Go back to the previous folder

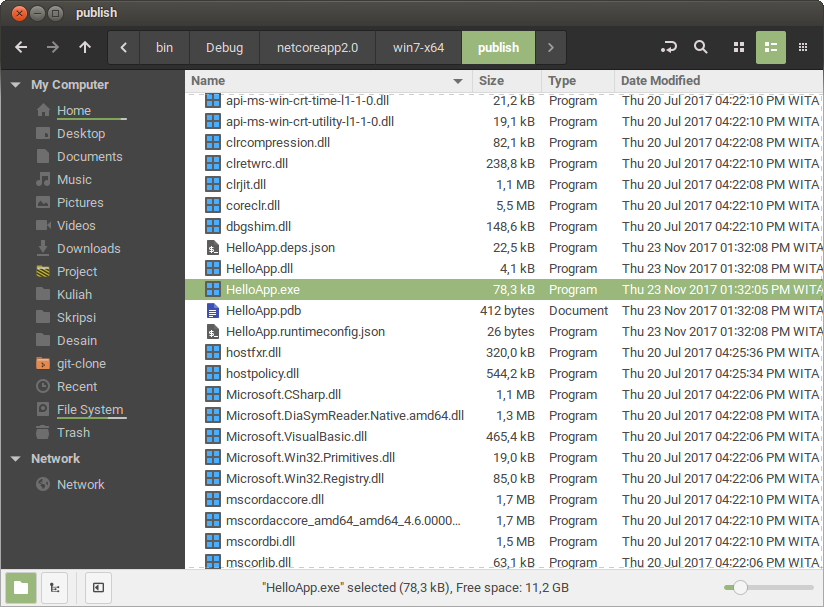coord(21,47)
